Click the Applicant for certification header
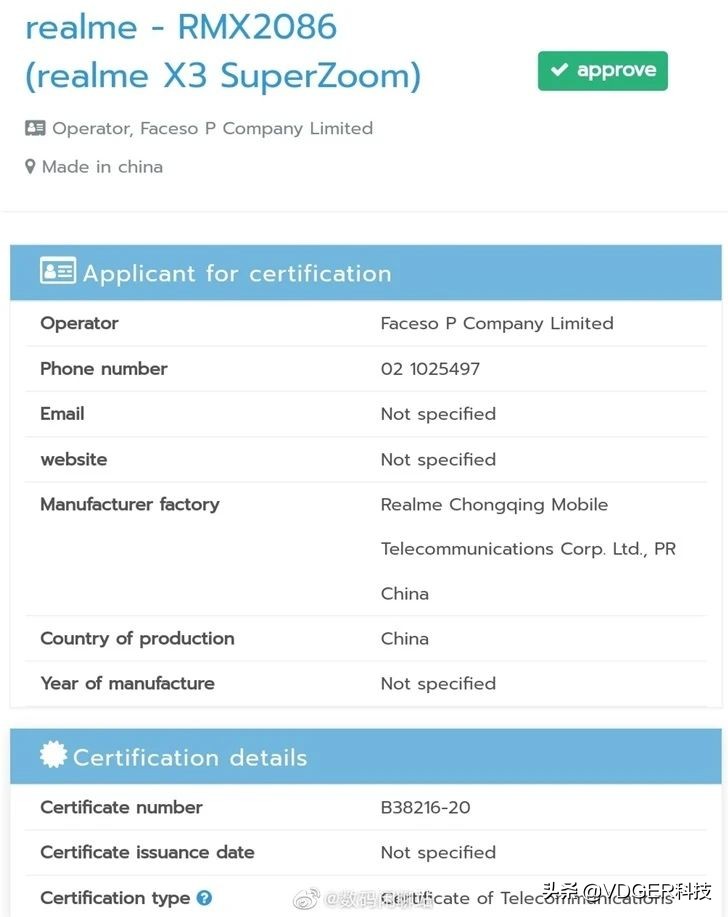The height and width of the screenshot is (917, 728). pyautogui.click(x=365, y=273)
